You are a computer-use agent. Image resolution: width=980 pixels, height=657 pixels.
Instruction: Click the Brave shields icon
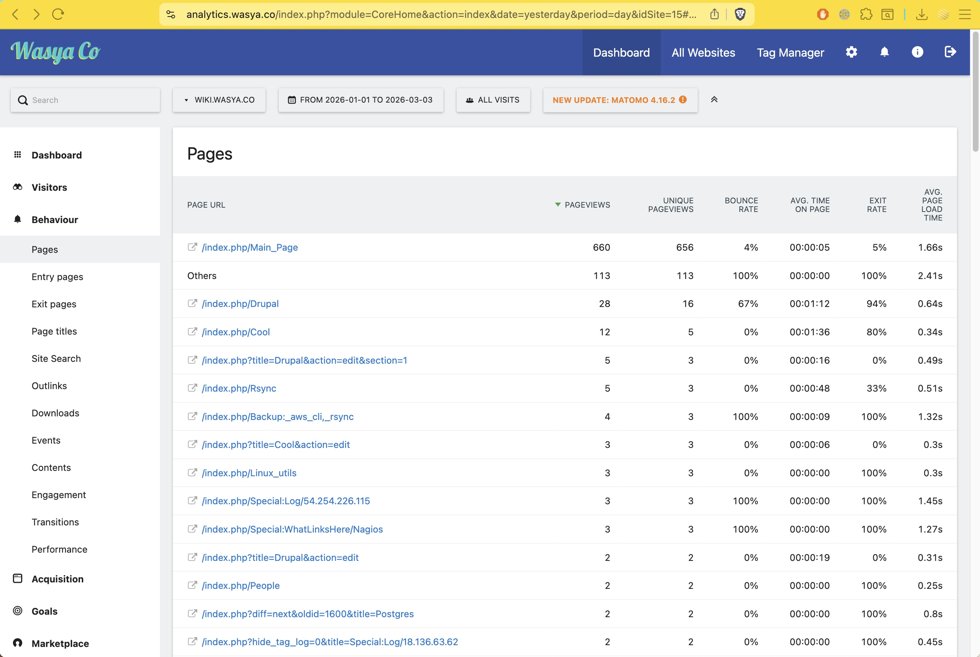coord(740,14)
